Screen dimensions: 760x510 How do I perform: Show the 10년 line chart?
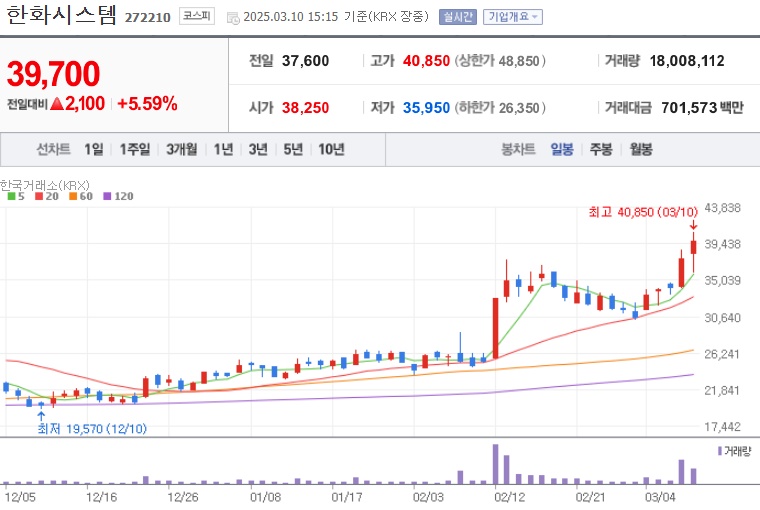(332, 149)
